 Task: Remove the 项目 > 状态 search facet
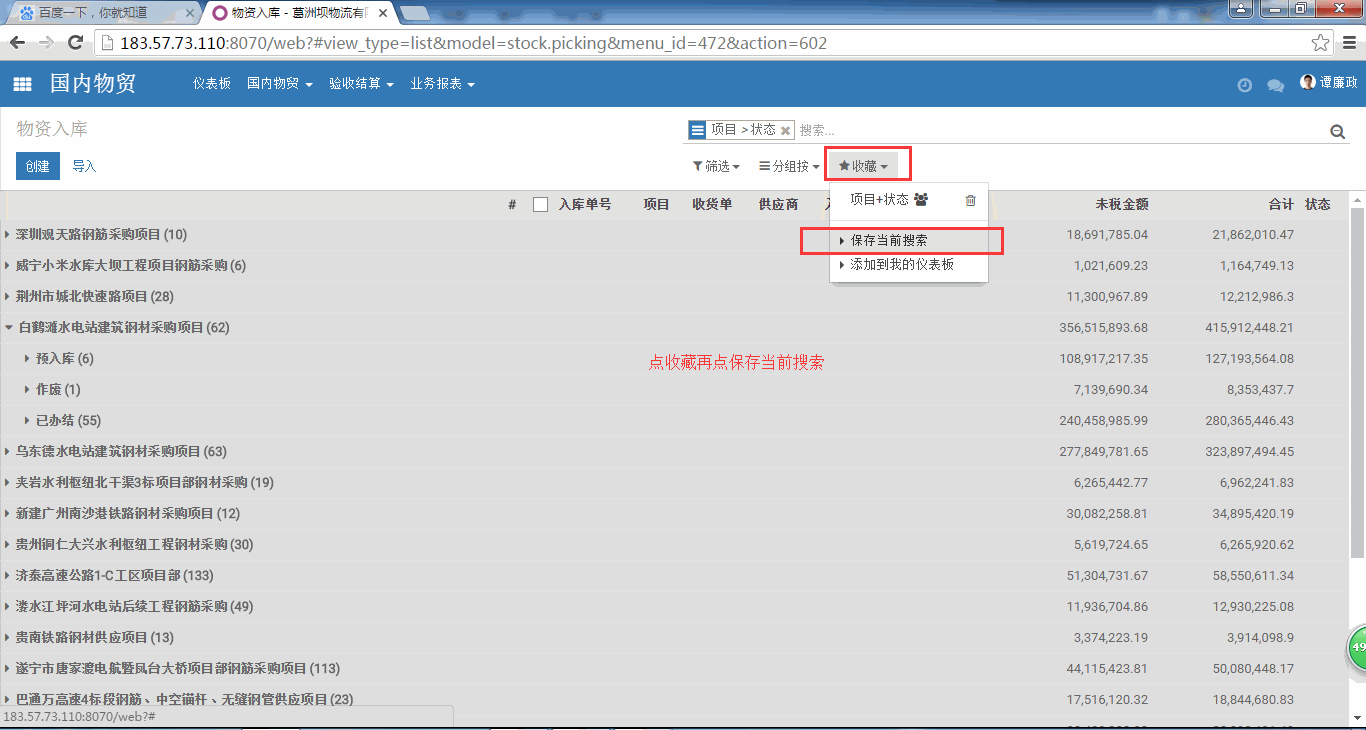click(786, 131)
